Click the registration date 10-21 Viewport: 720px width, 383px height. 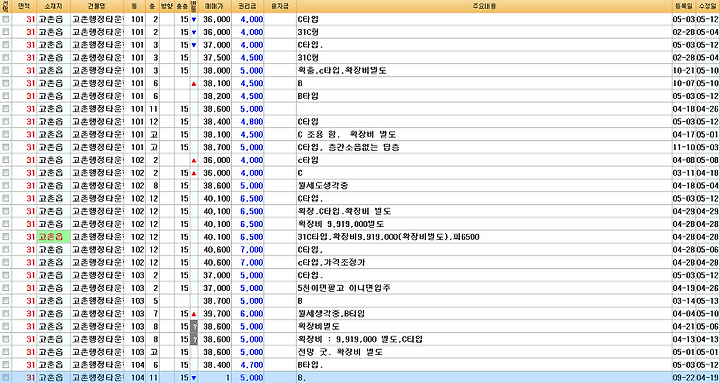tap(683, 71)
